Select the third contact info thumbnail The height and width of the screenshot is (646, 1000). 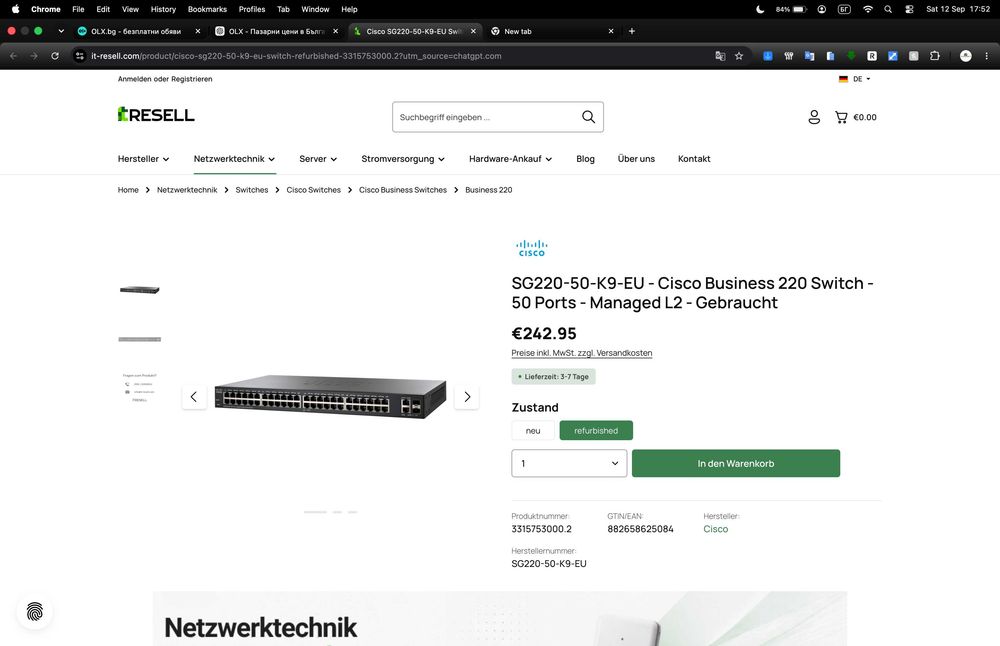point(140,388)
